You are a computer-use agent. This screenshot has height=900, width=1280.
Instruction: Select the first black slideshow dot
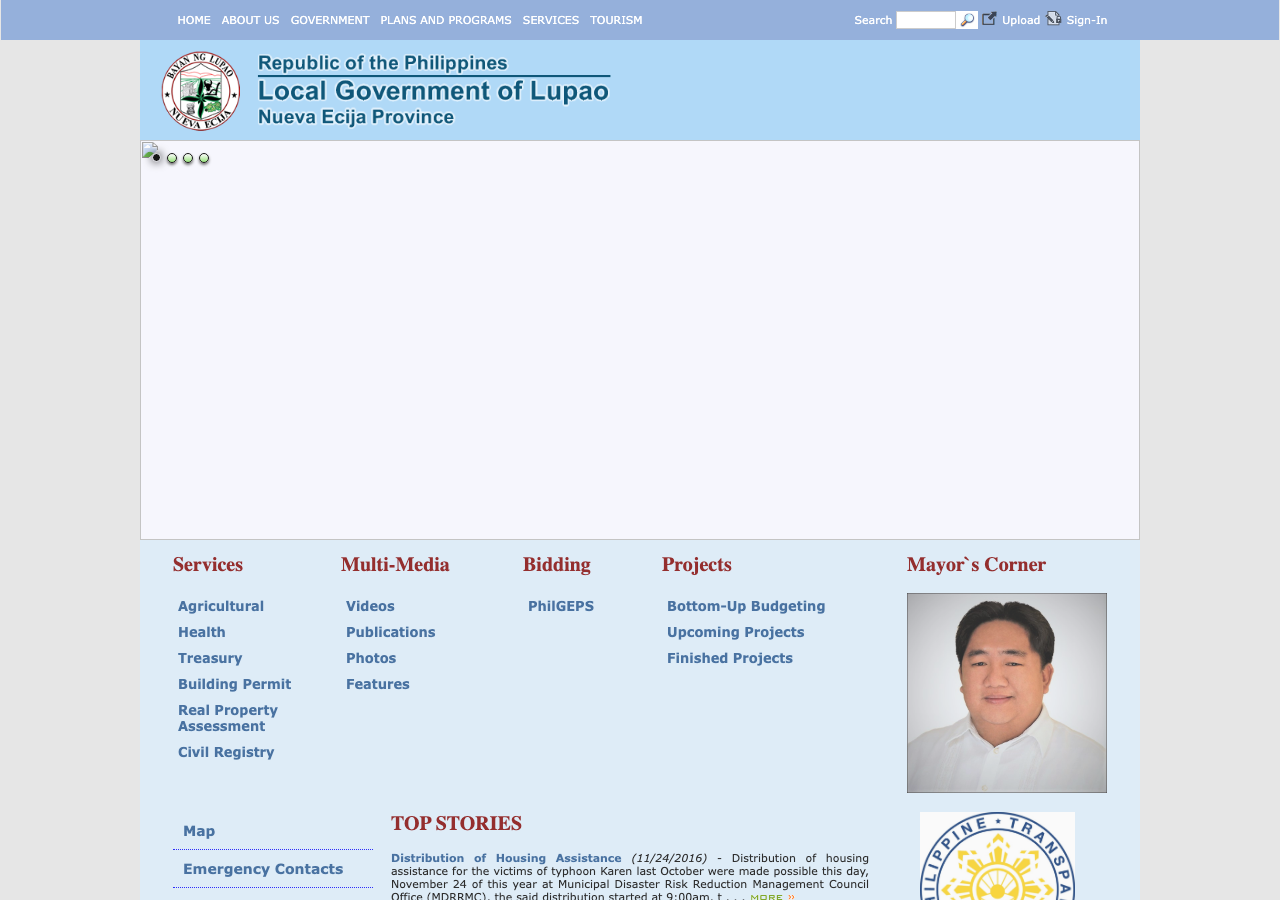pos(156,158)
